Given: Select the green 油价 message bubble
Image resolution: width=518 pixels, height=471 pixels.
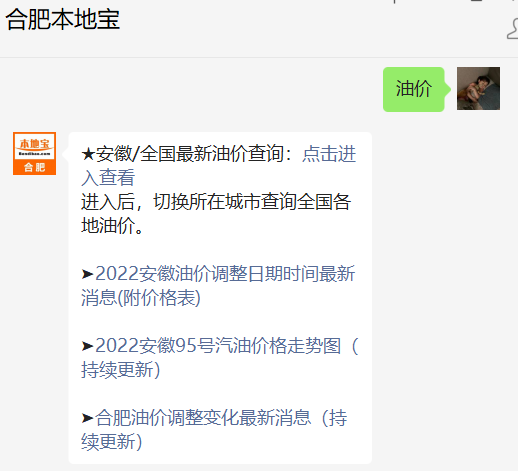Looking at the screenshot, I should 414,89.
